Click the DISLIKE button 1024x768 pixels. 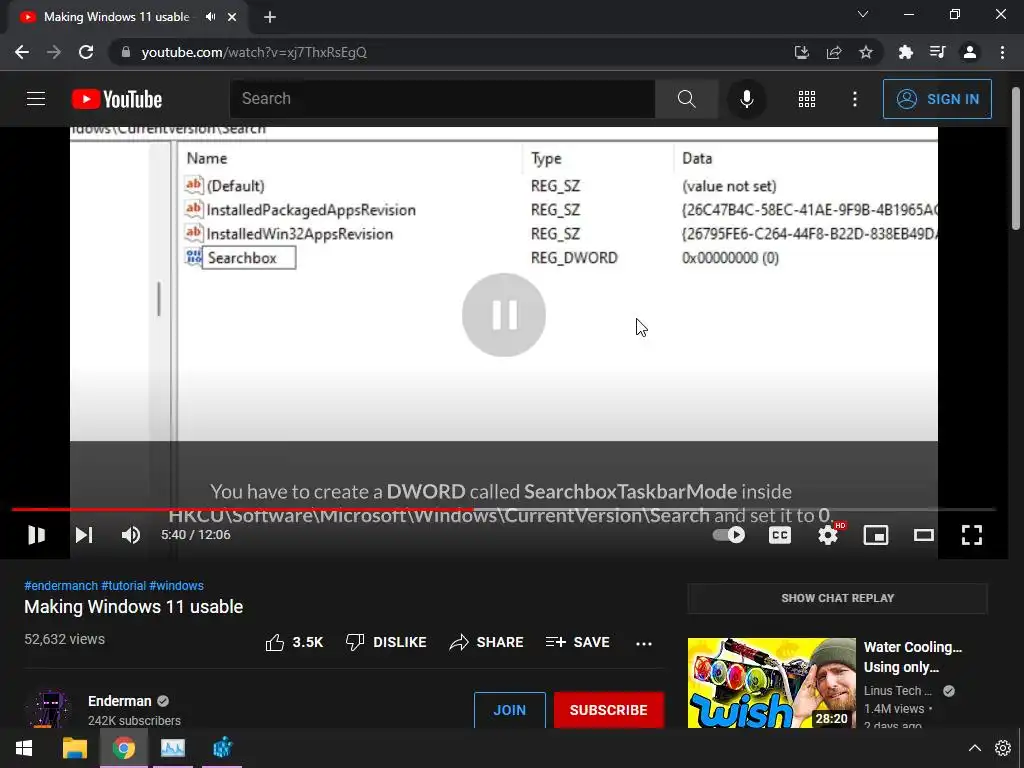386,642
